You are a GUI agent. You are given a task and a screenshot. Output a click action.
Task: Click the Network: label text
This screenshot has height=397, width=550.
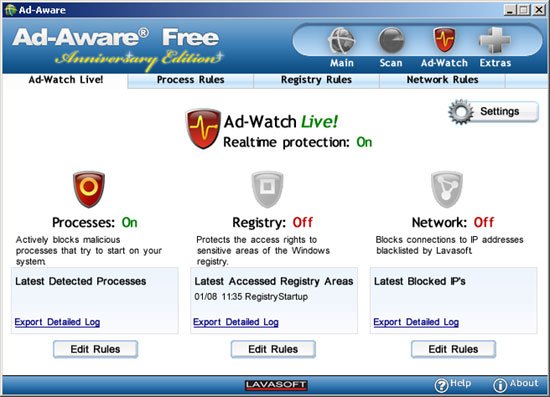440,223
